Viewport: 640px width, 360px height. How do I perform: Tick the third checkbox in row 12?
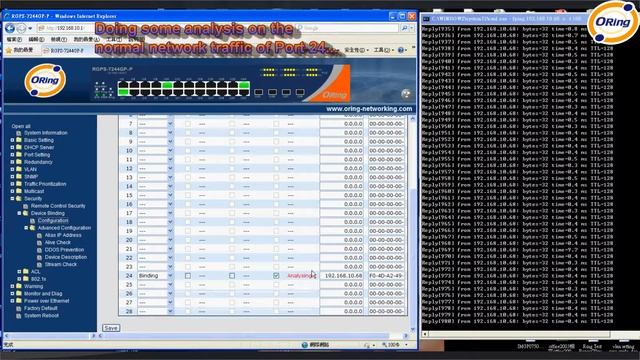[276, 169]
